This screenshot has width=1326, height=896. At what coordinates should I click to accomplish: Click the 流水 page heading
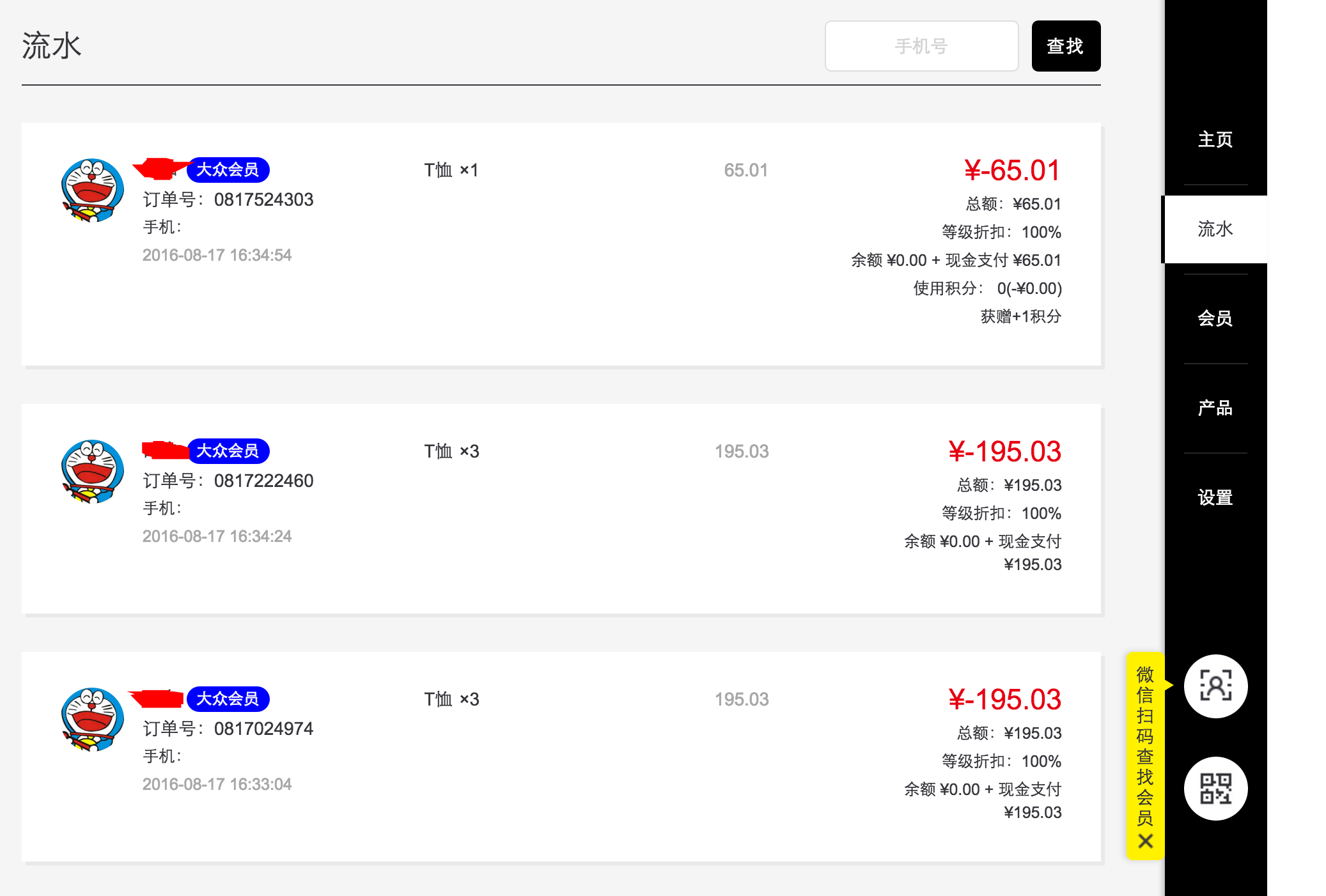point(52,46)
